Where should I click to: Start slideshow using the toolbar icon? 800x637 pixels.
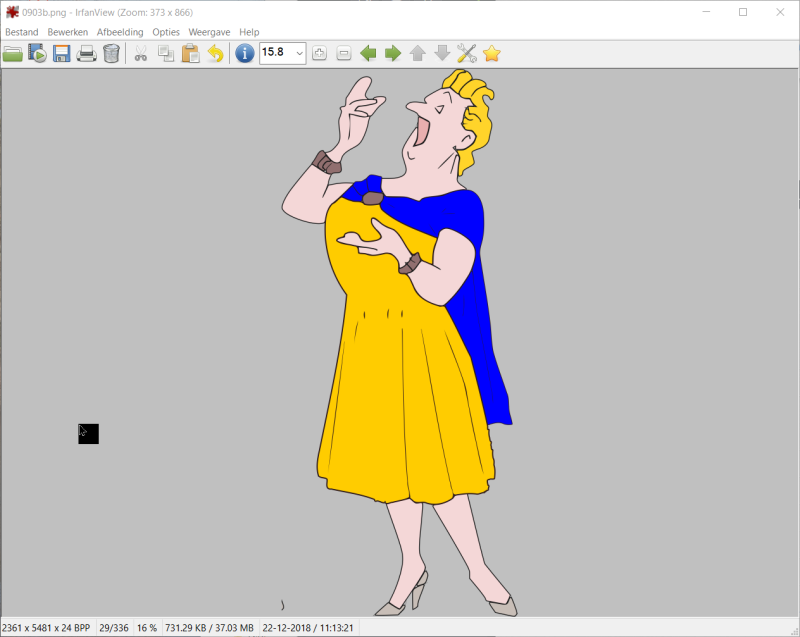click(x=38, y=54)
